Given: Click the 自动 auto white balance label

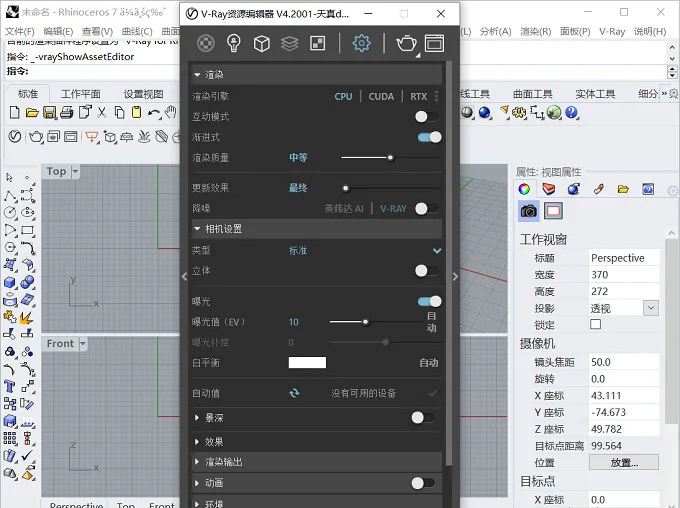Looking at the screenshot, I should [x=428, y=363].
